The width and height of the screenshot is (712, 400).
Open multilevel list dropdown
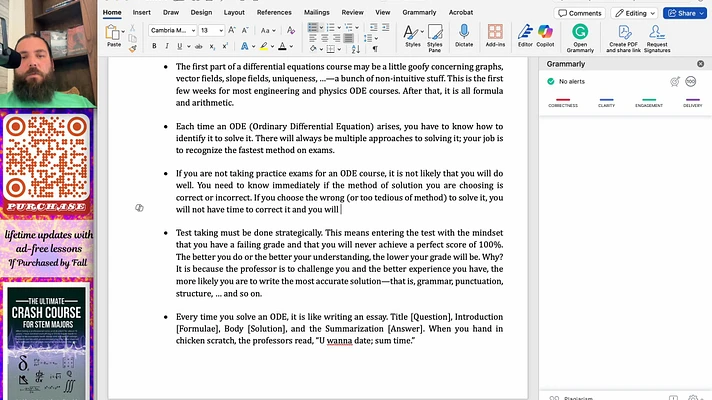[x=351, y=28]
